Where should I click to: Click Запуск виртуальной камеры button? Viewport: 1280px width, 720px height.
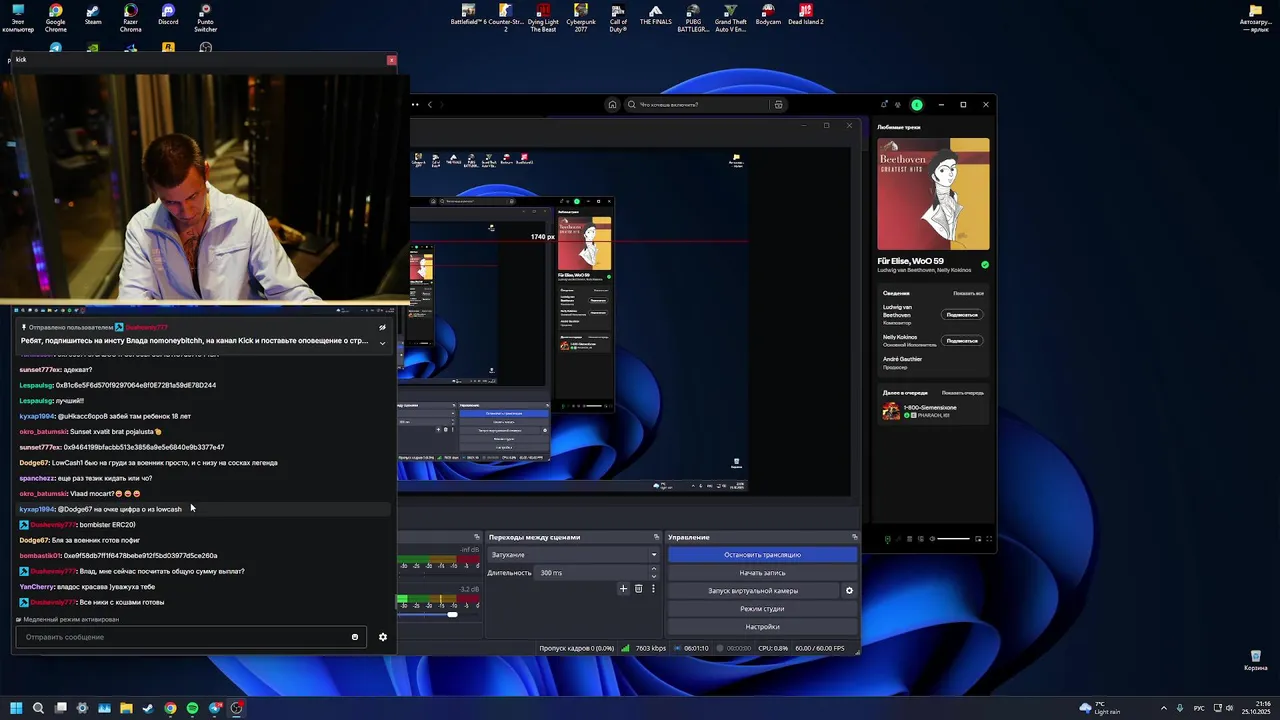click(x=753, y=591)
